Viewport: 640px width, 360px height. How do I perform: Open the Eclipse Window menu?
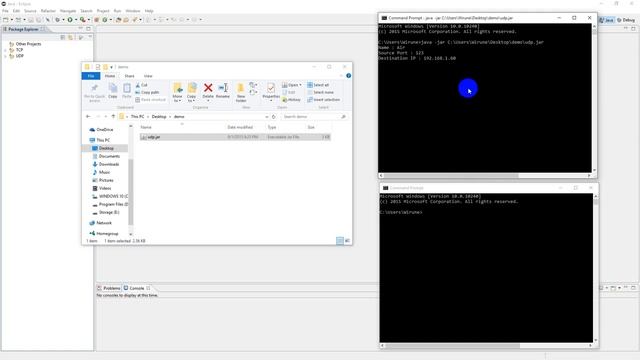pos(133,11)
